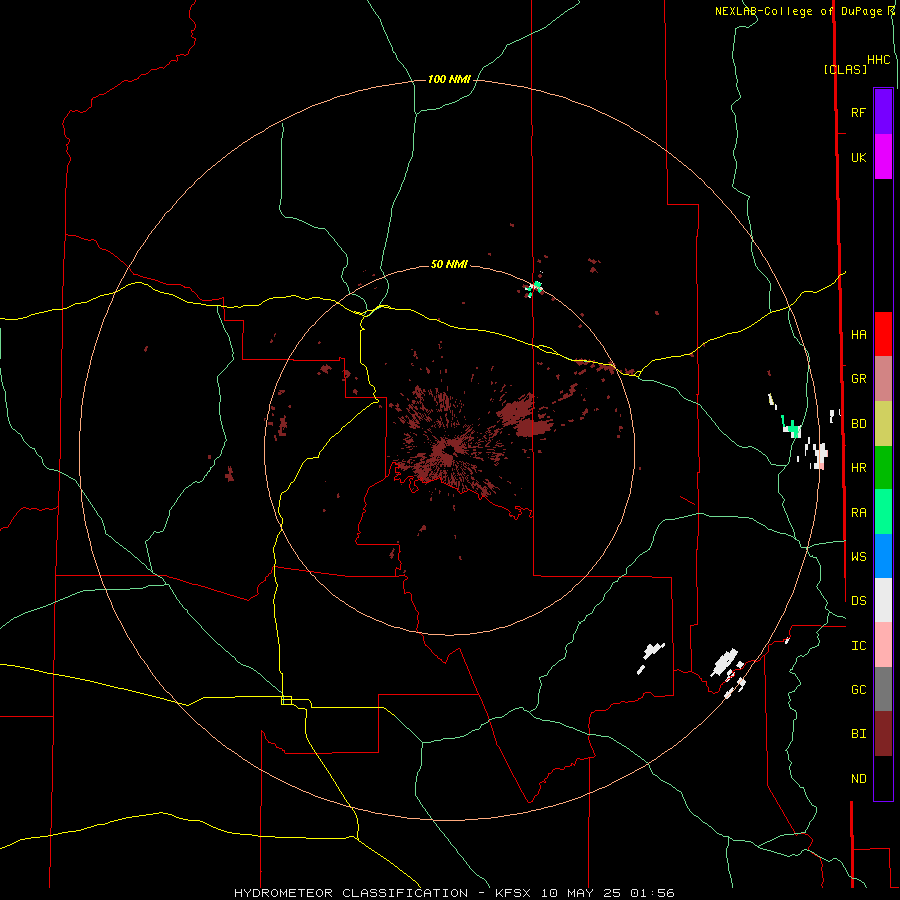Click the BI legend label
The height and width of the screenshot is (900, 900).
tap(858, 734)
